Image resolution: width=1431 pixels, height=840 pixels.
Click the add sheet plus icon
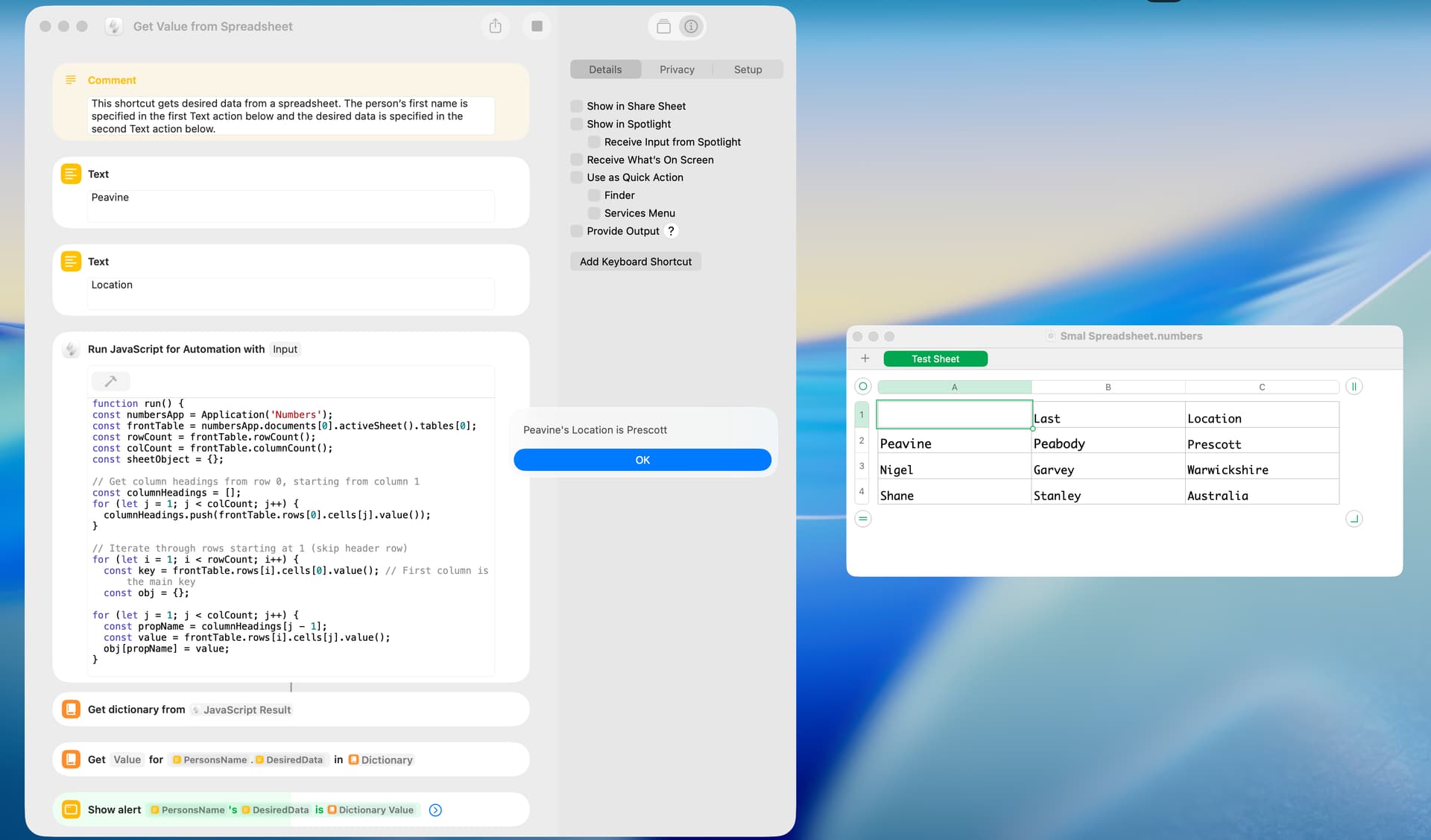coord(865,359)
